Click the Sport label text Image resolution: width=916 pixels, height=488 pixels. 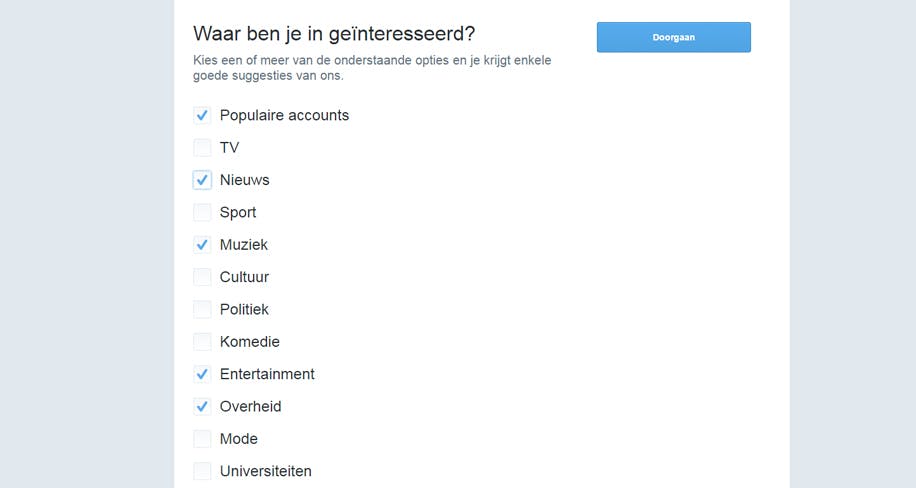(238, 212)
